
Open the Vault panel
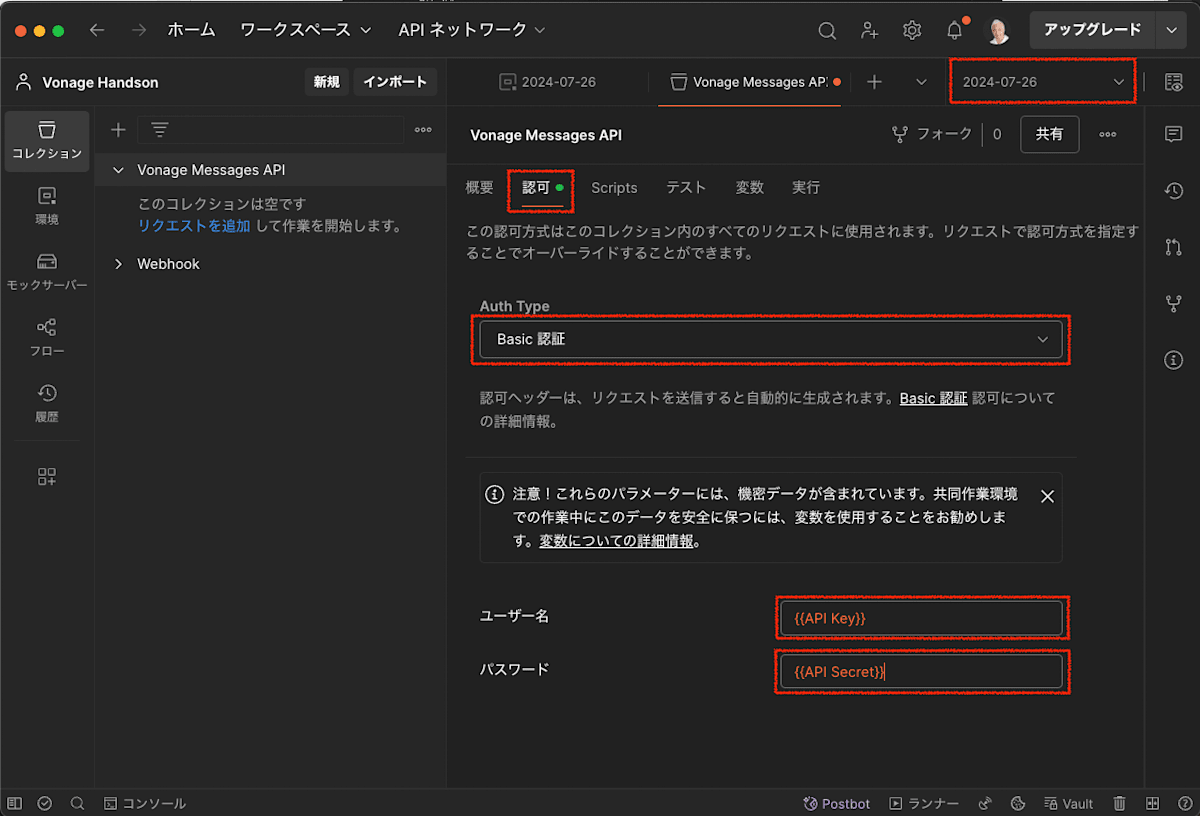click(x=1068, y=803)
